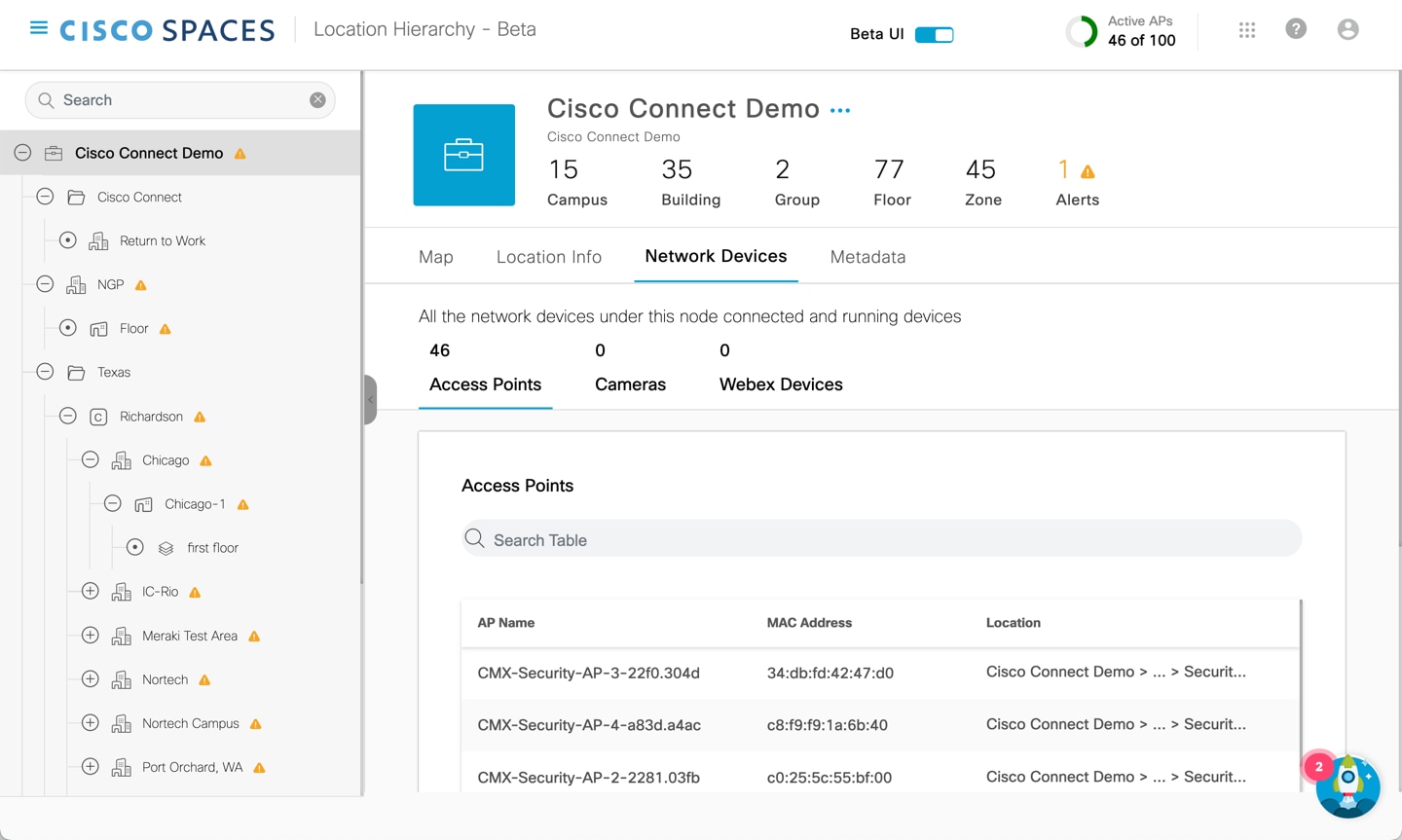
Task: Click the building icon next to NGP
Action: (x=76, y=285)
